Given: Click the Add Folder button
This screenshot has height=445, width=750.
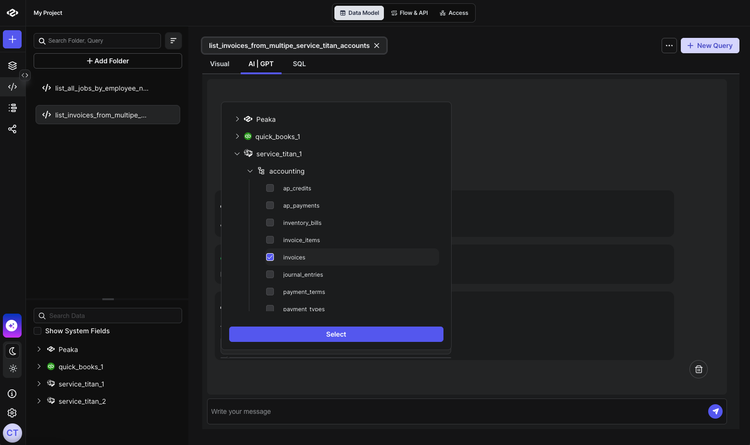Looking at the screenshot, I should tap(107, 61).
